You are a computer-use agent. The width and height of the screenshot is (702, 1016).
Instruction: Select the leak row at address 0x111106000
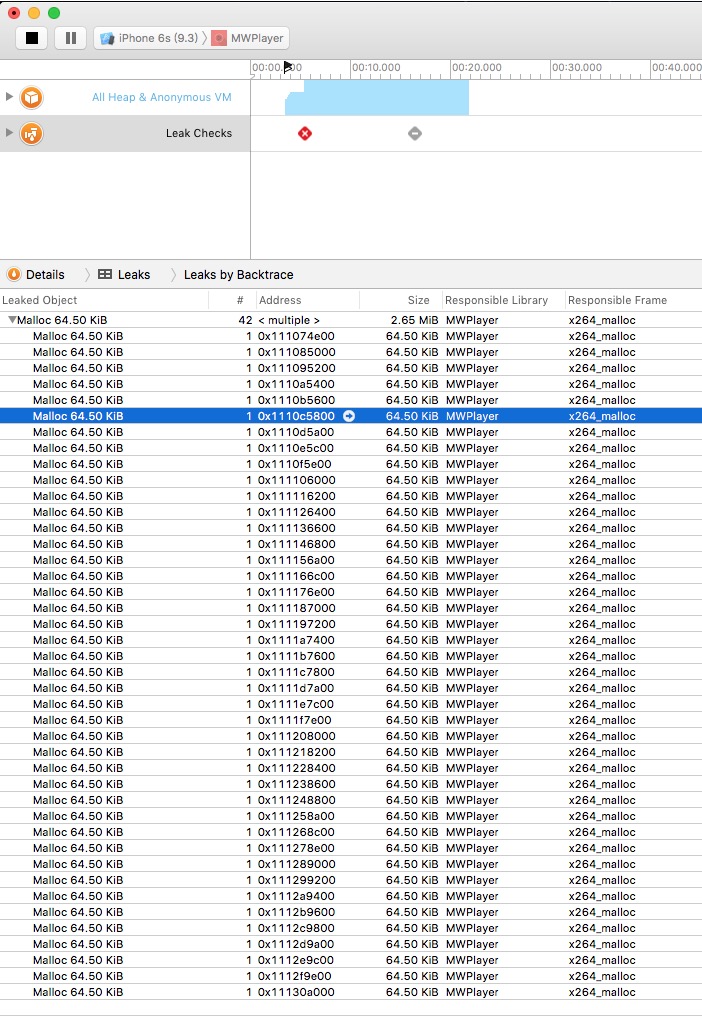coord(351,480)
